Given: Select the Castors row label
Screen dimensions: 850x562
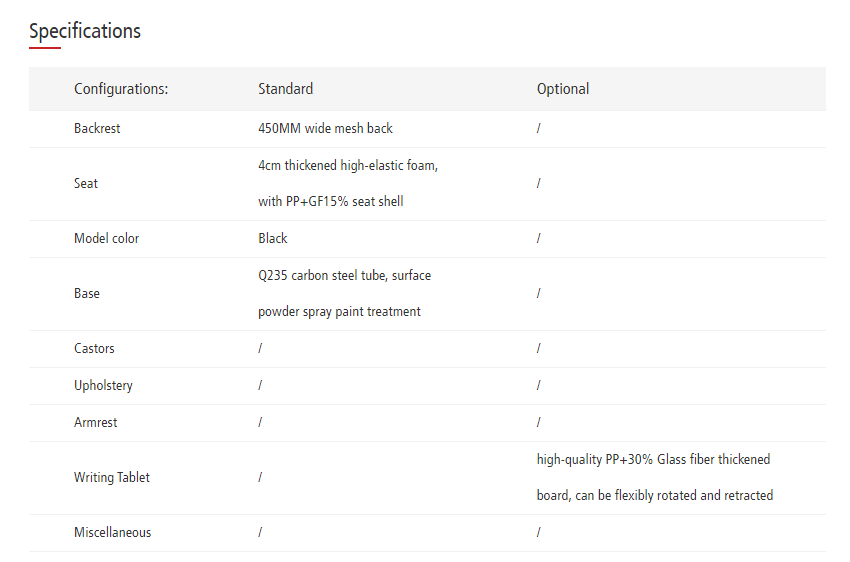Looking at the screenshot, I should tap(94, 349).
